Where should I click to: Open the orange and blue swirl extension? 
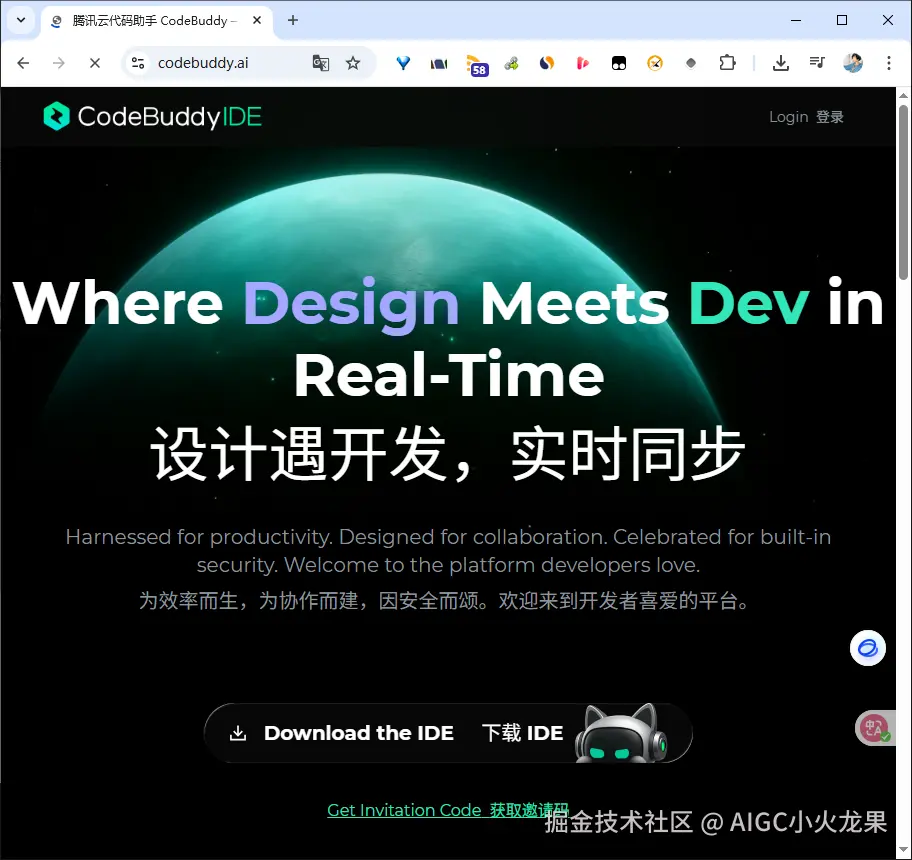tap(547, 63)
